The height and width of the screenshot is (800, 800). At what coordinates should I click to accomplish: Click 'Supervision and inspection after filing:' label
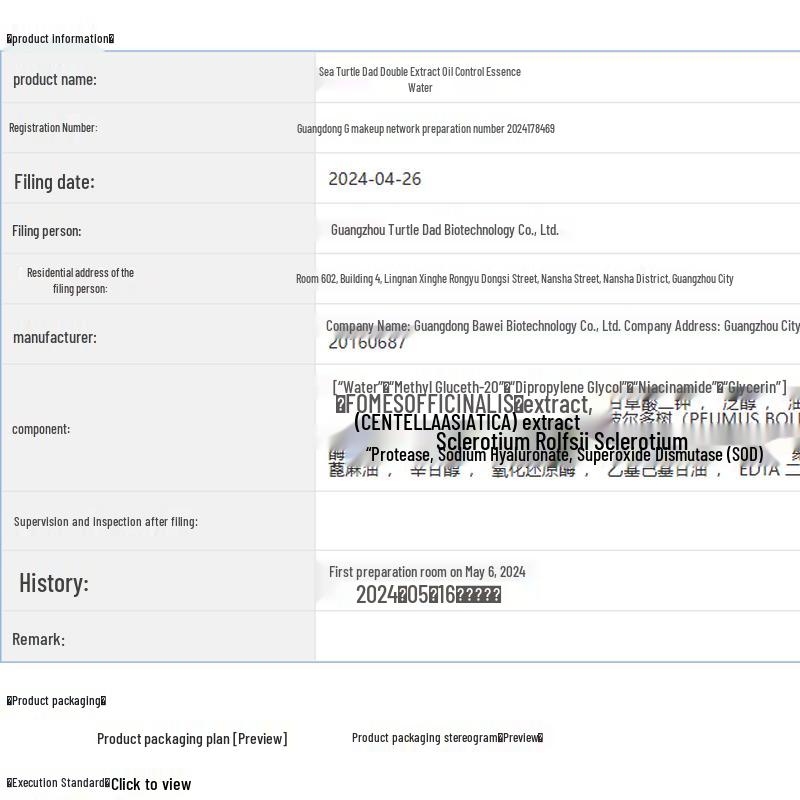pyautogui.click(x=106, y=521)
